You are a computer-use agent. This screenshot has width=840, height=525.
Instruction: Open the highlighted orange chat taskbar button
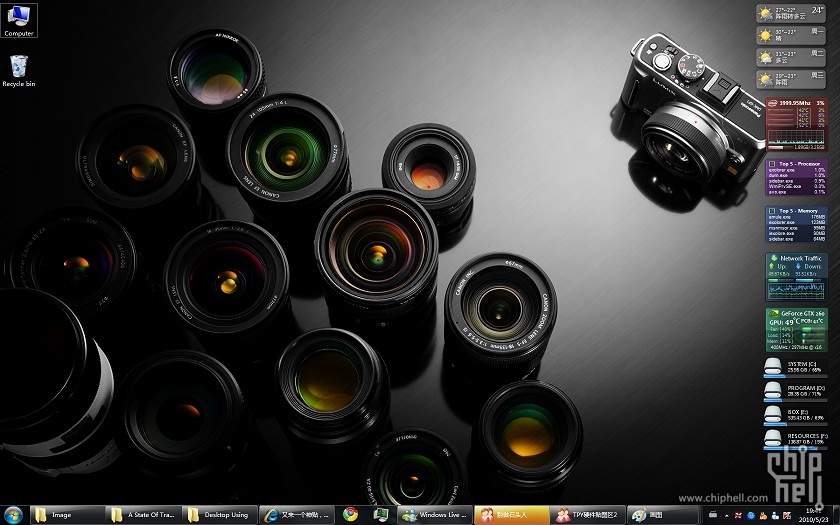pos(511,515)
